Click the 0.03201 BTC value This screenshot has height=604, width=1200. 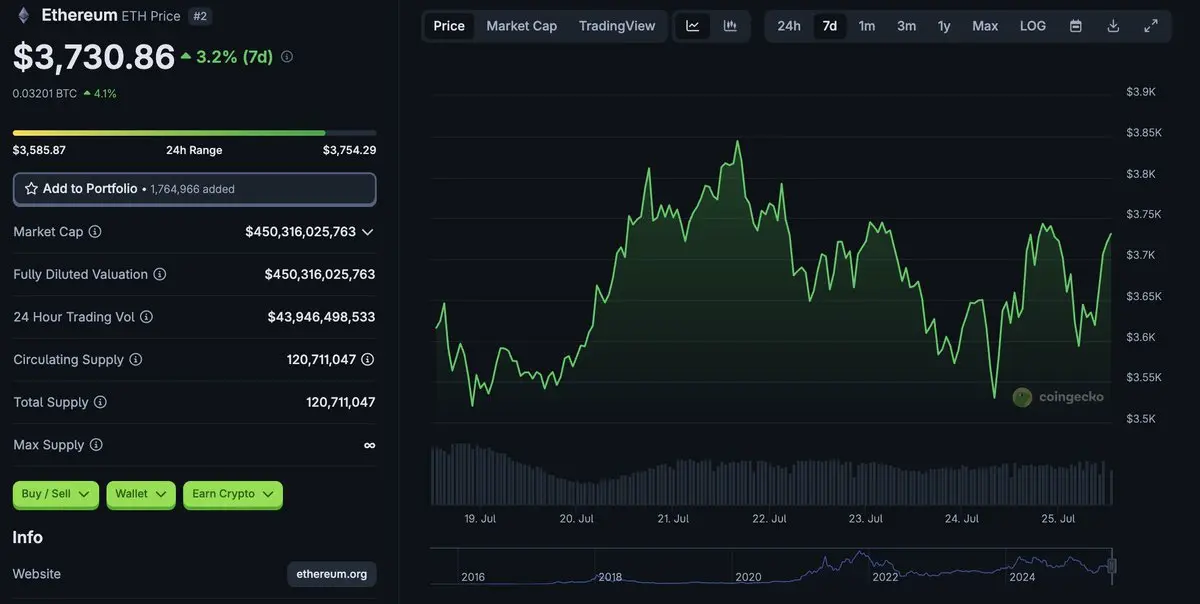[45, 93]
